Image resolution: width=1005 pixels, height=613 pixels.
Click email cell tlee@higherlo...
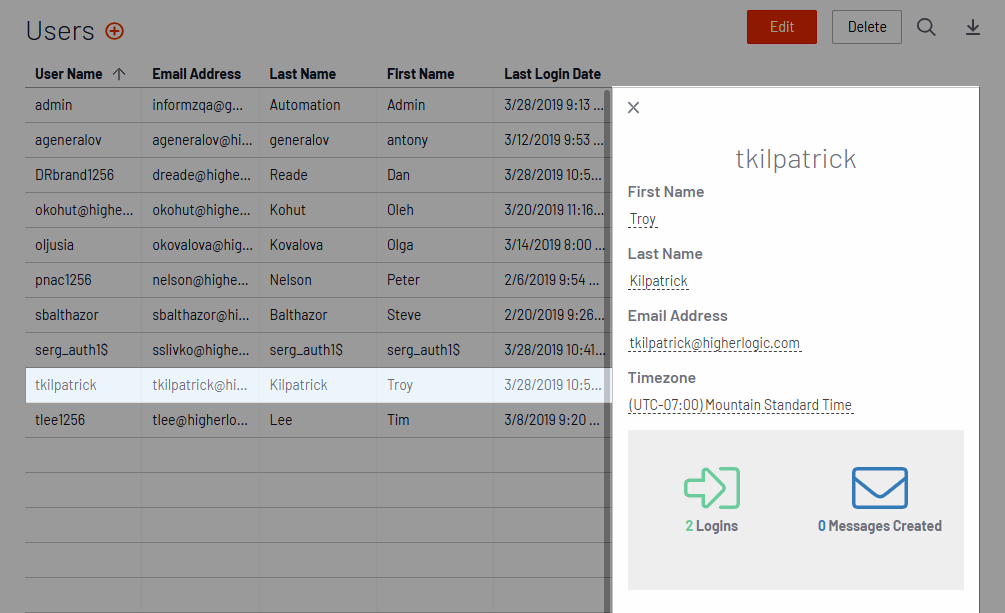coord(200,420)
